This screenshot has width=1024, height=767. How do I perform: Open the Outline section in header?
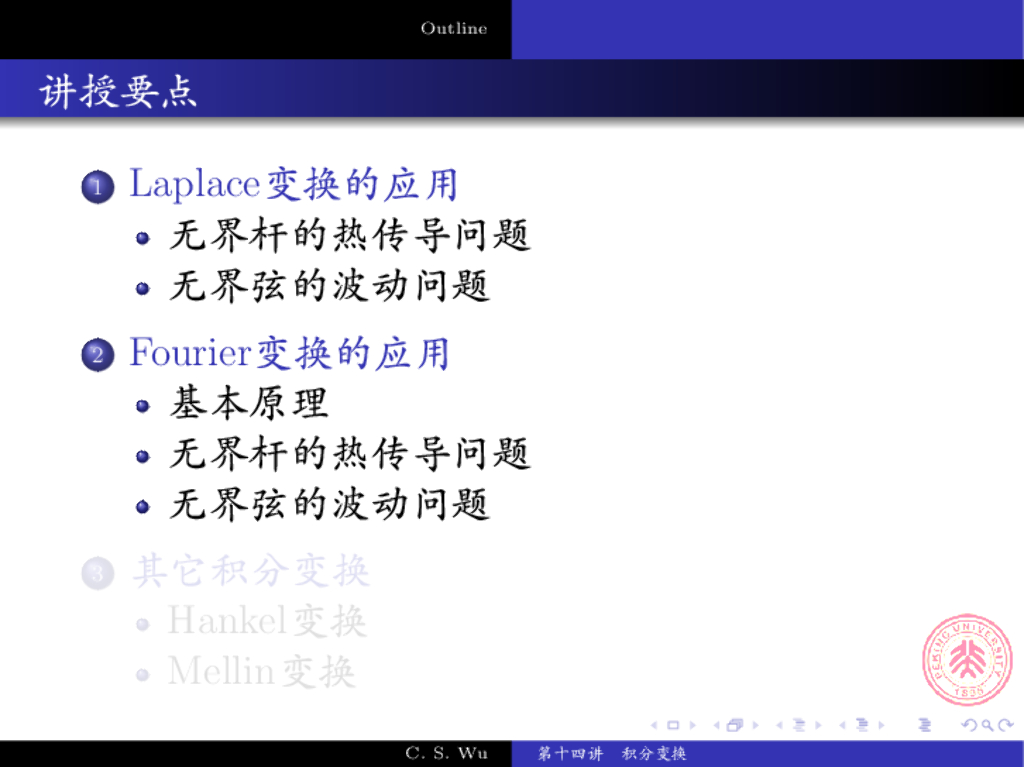click(x=454, y=28)
